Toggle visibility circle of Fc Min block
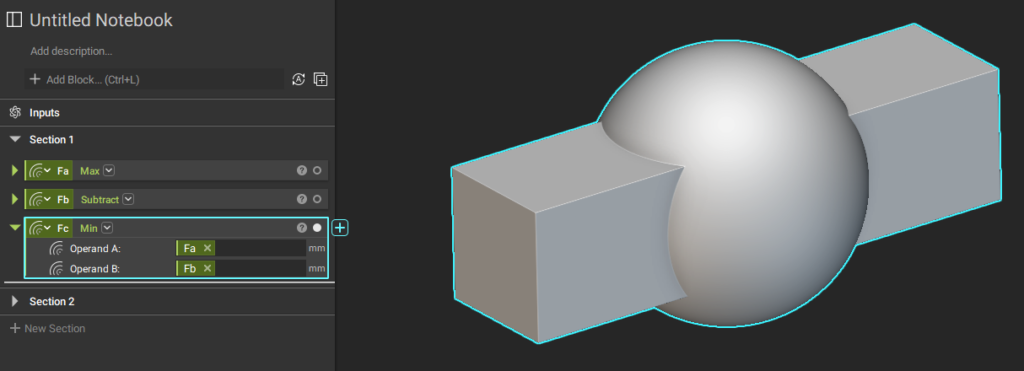Image resolution: width=1024 pixels, height=371 pixels. [317, 228]
